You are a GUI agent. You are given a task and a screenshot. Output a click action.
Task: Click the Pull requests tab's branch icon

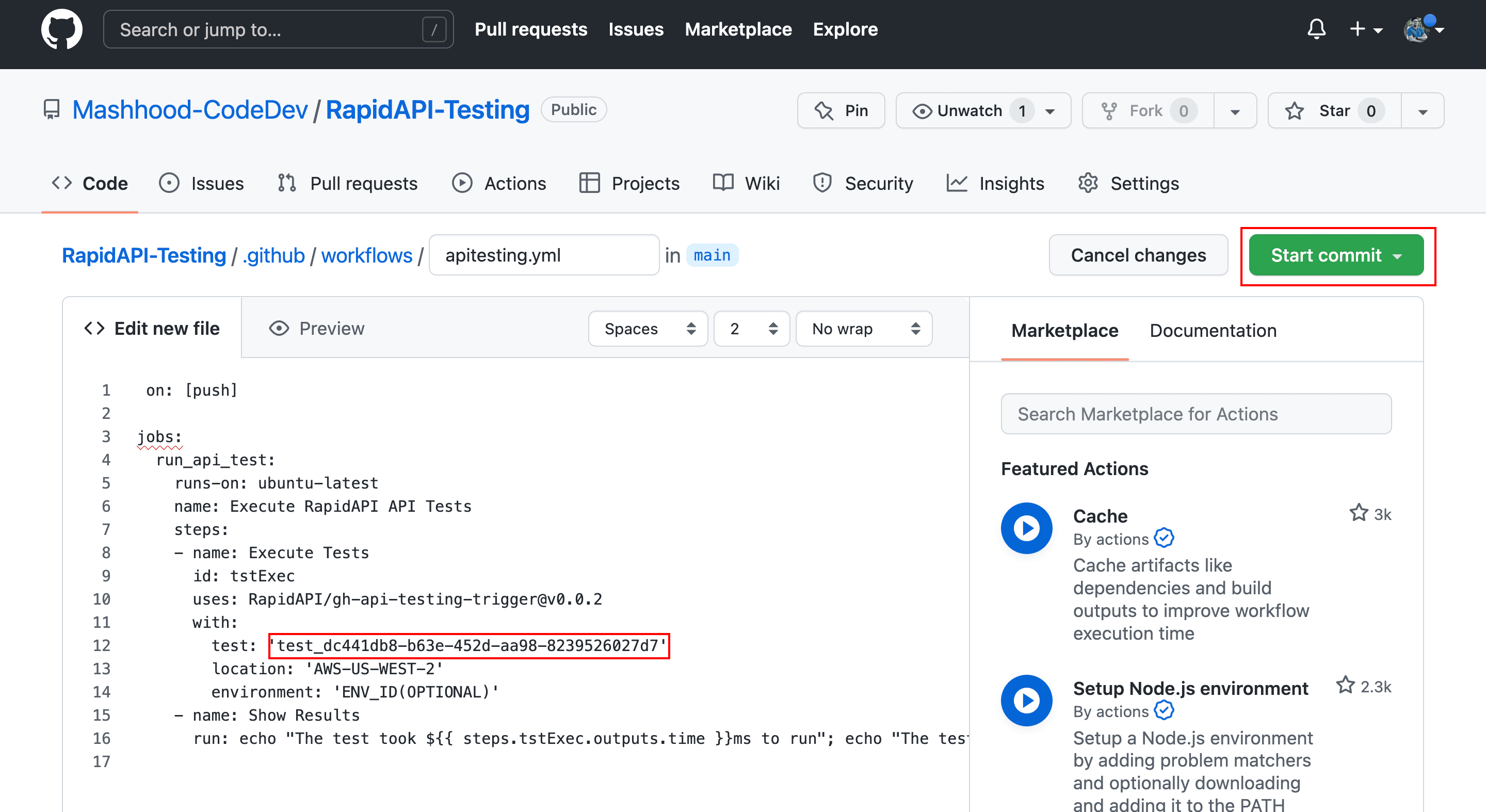tap(287, 183)
